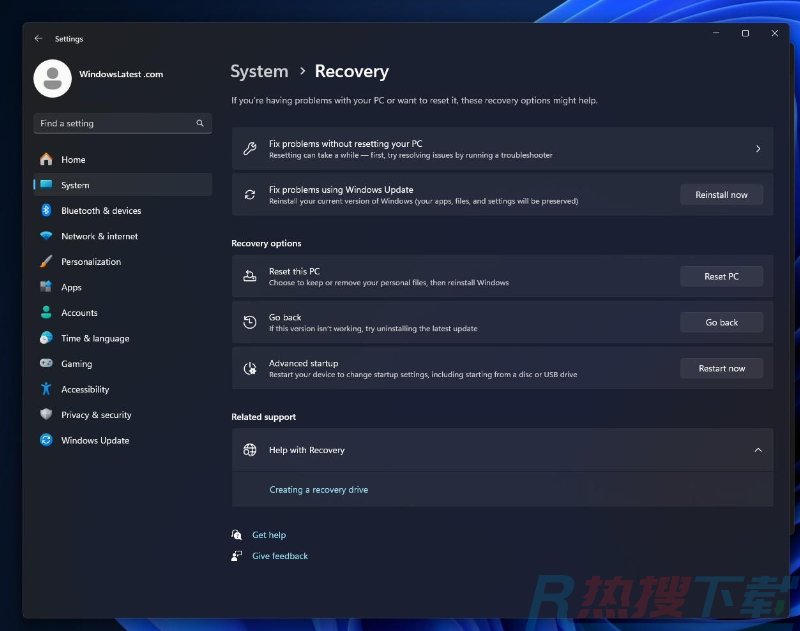800x631 pixels.
Task: Open the Apps settings category
Action: click(122, 287)
